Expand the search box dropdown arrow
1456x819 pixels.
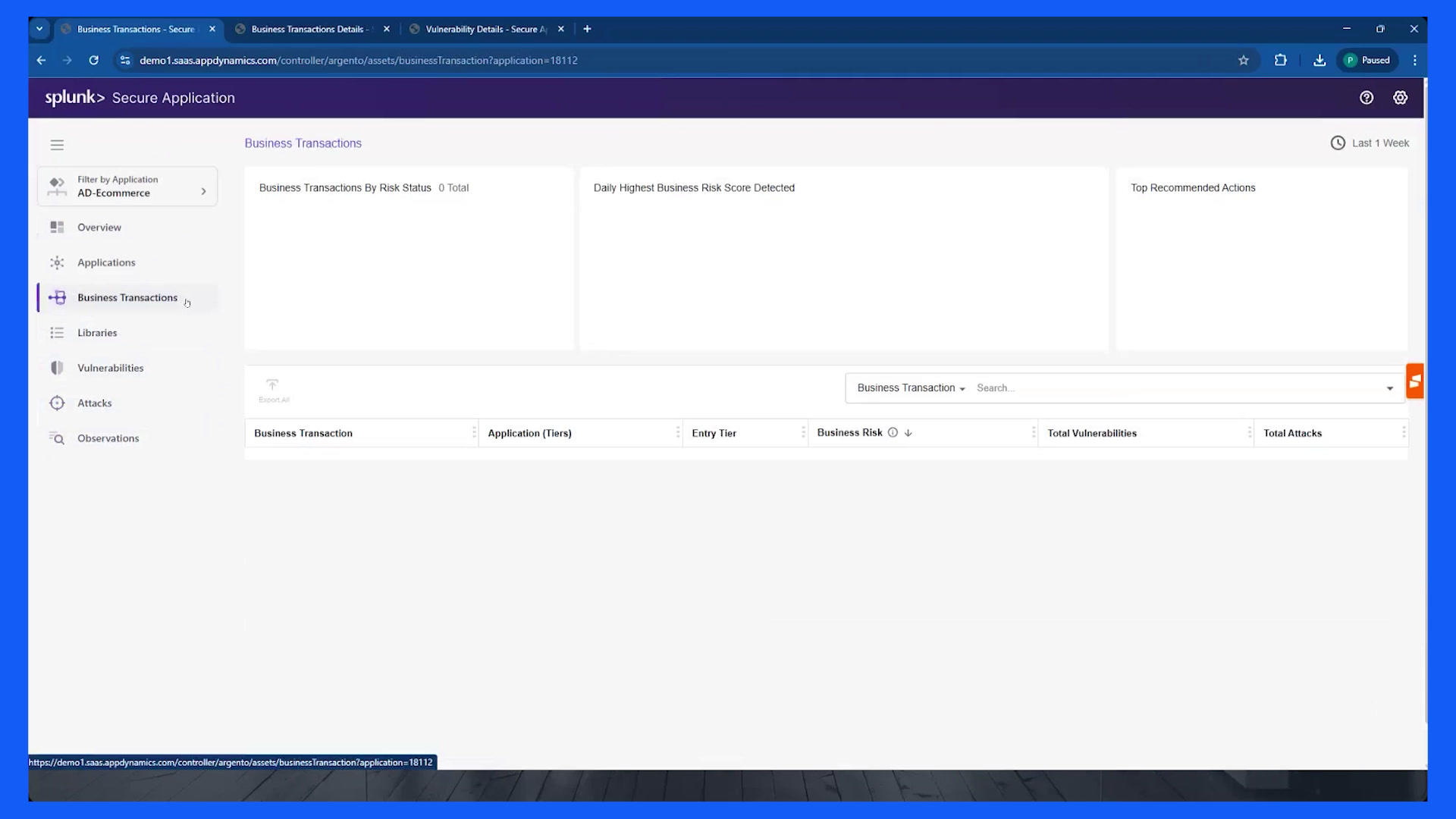click(1390, 388)
